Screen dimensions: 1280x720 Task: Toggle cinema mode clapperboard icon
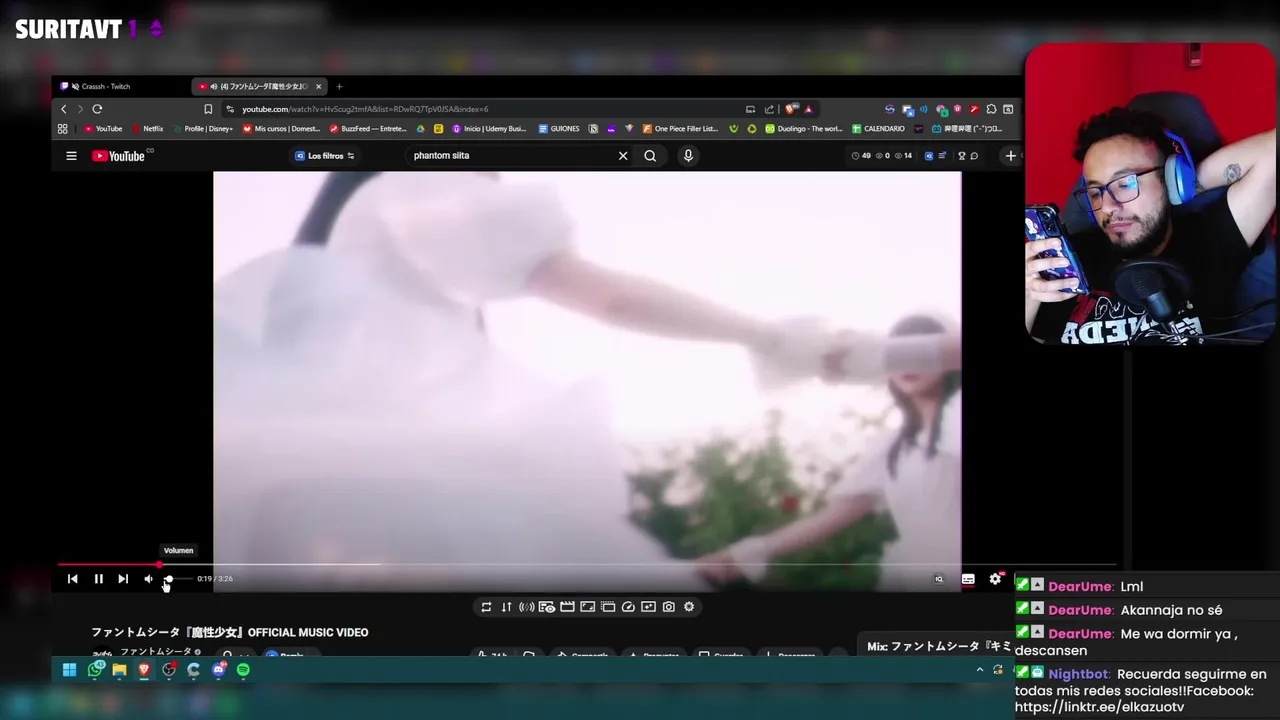567,607
